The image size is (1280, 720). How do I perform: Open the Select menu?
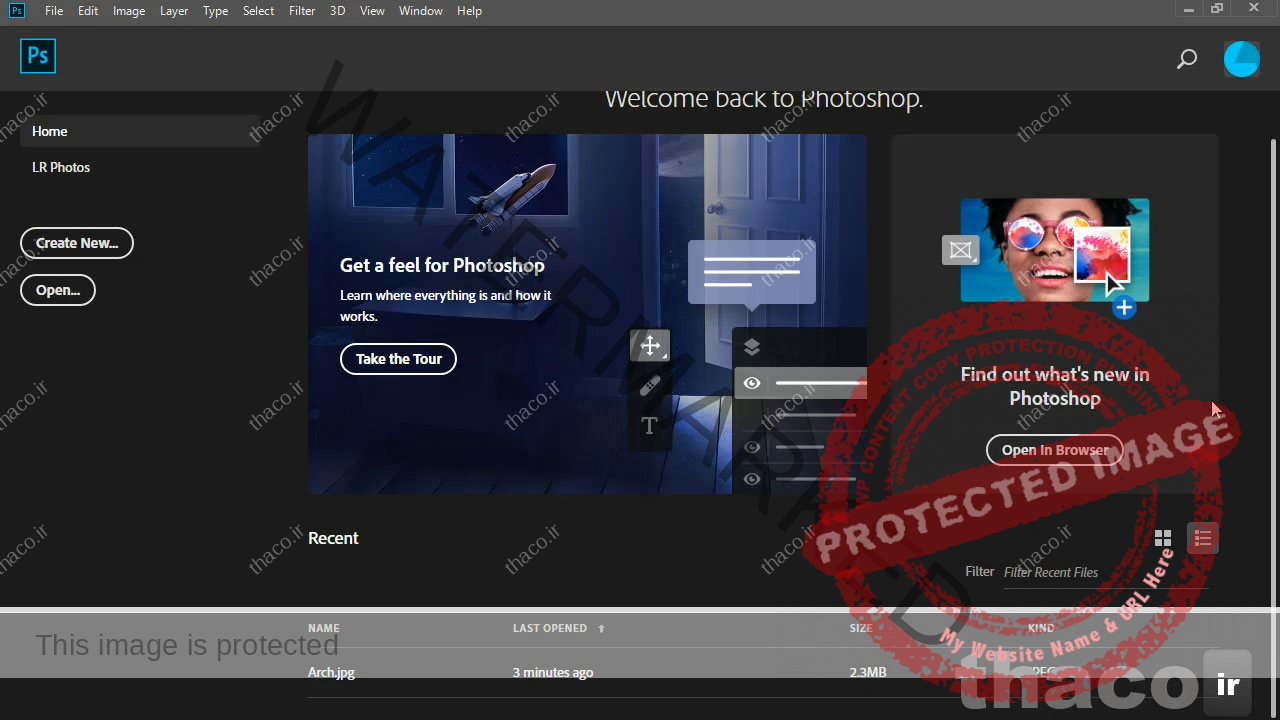point(258,11)
